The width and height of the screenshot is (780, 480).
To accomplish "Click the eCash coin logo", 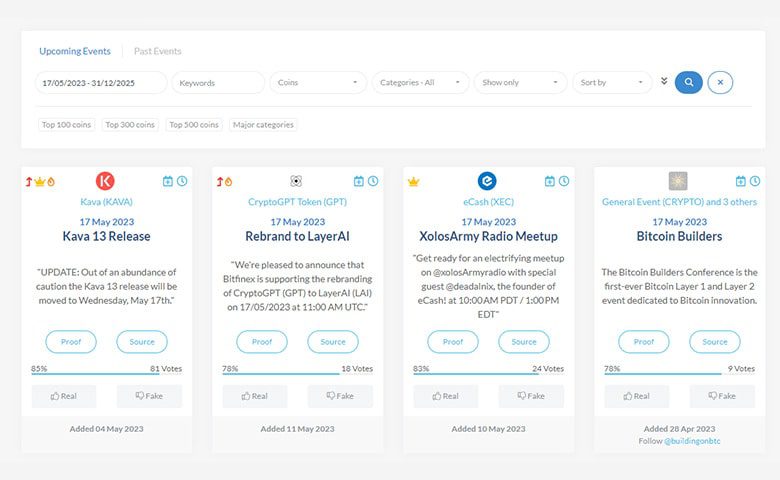I will [x=487, y=181].
